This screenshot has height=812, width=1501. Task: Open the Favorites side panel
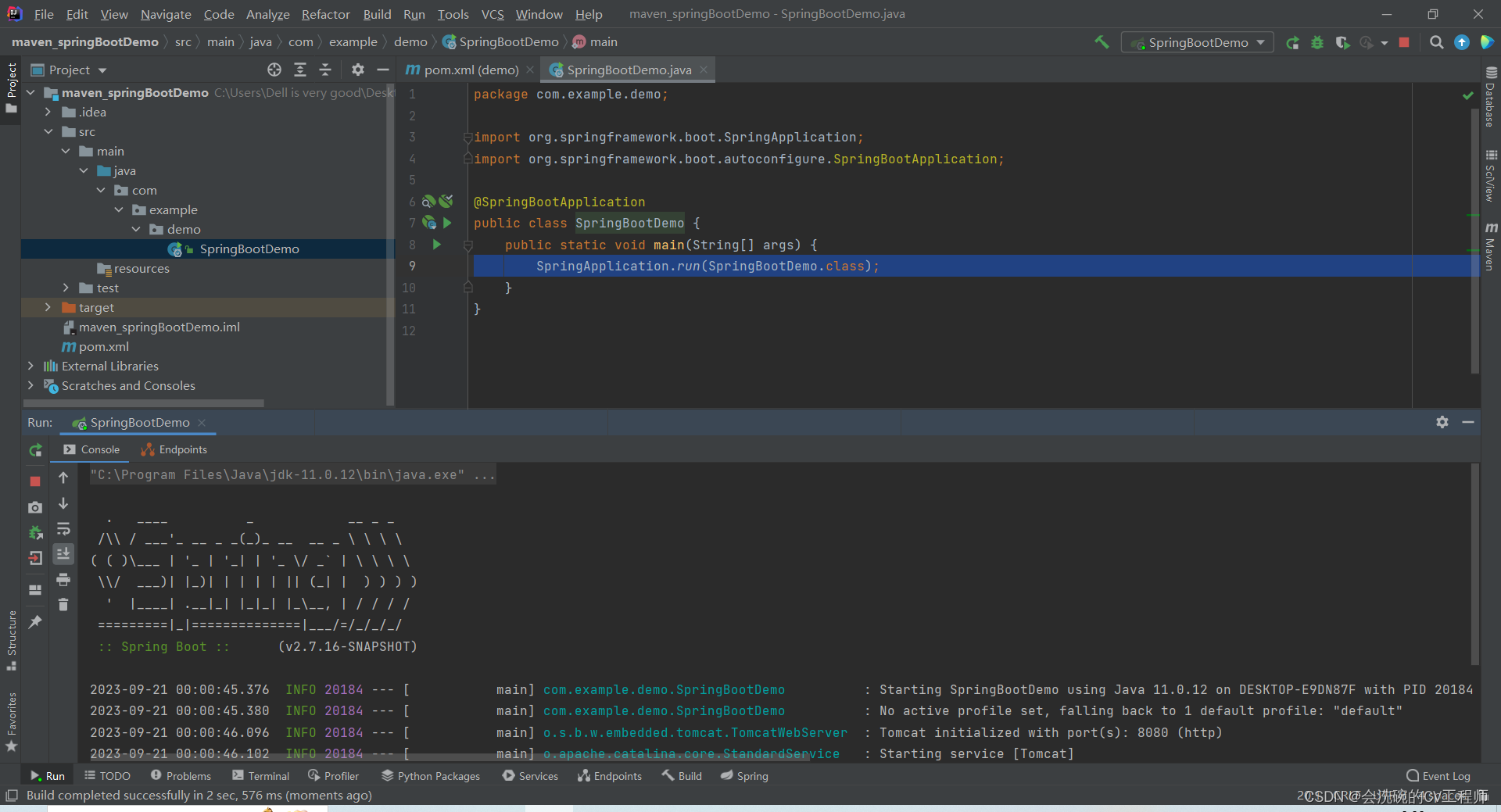tap(11, 721)
